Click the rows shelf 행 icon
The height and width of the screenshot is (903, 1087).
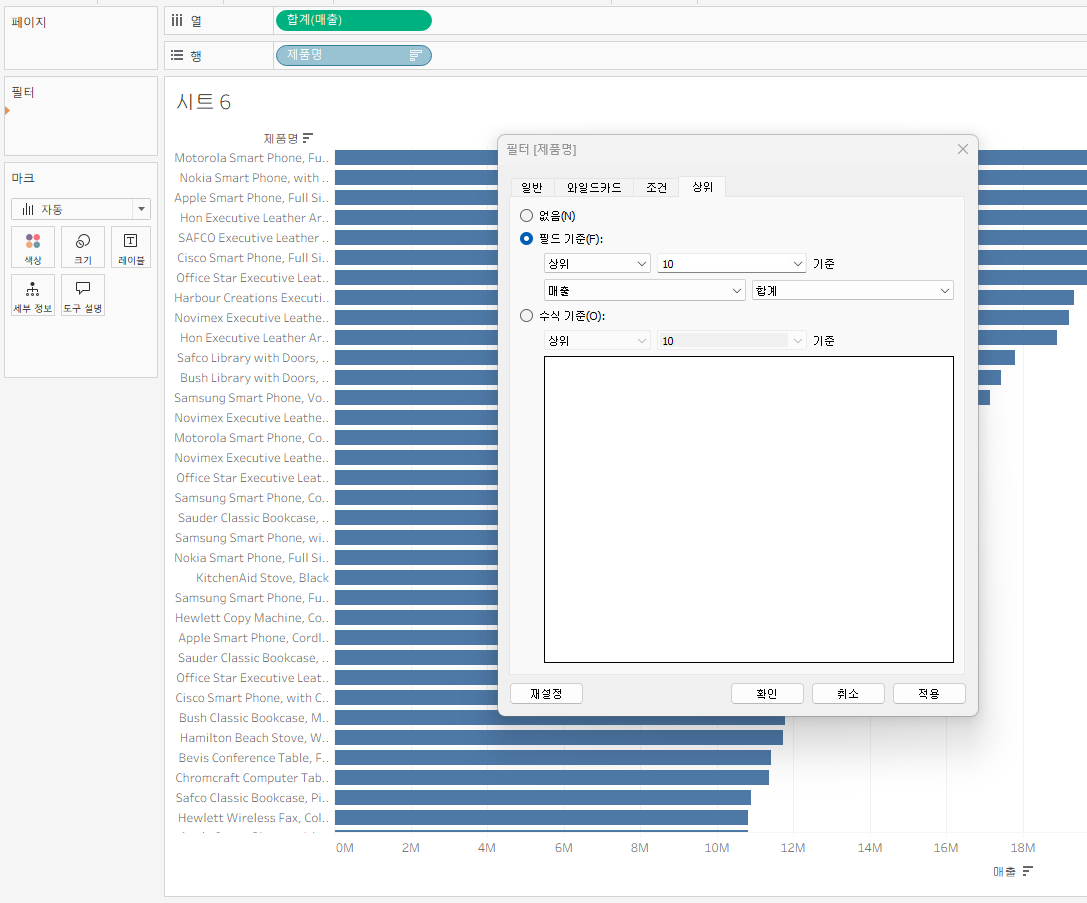tap(177, 55)
